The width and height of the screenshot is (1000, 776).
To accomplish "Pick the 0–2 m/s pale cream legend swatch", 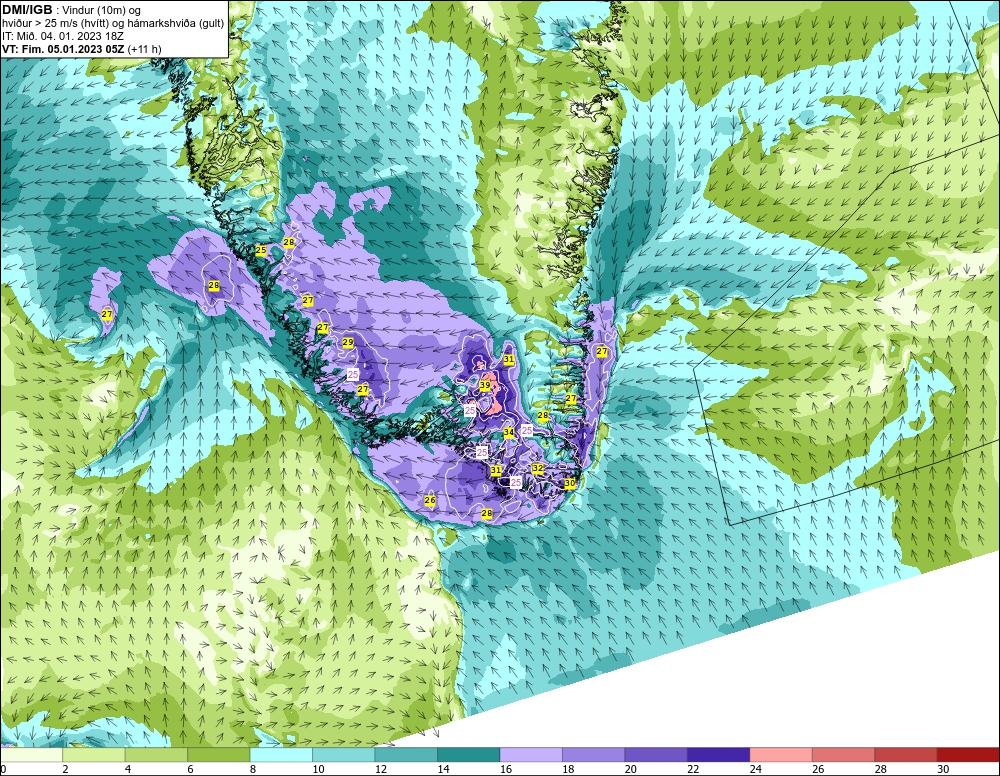I will (31, 755).
